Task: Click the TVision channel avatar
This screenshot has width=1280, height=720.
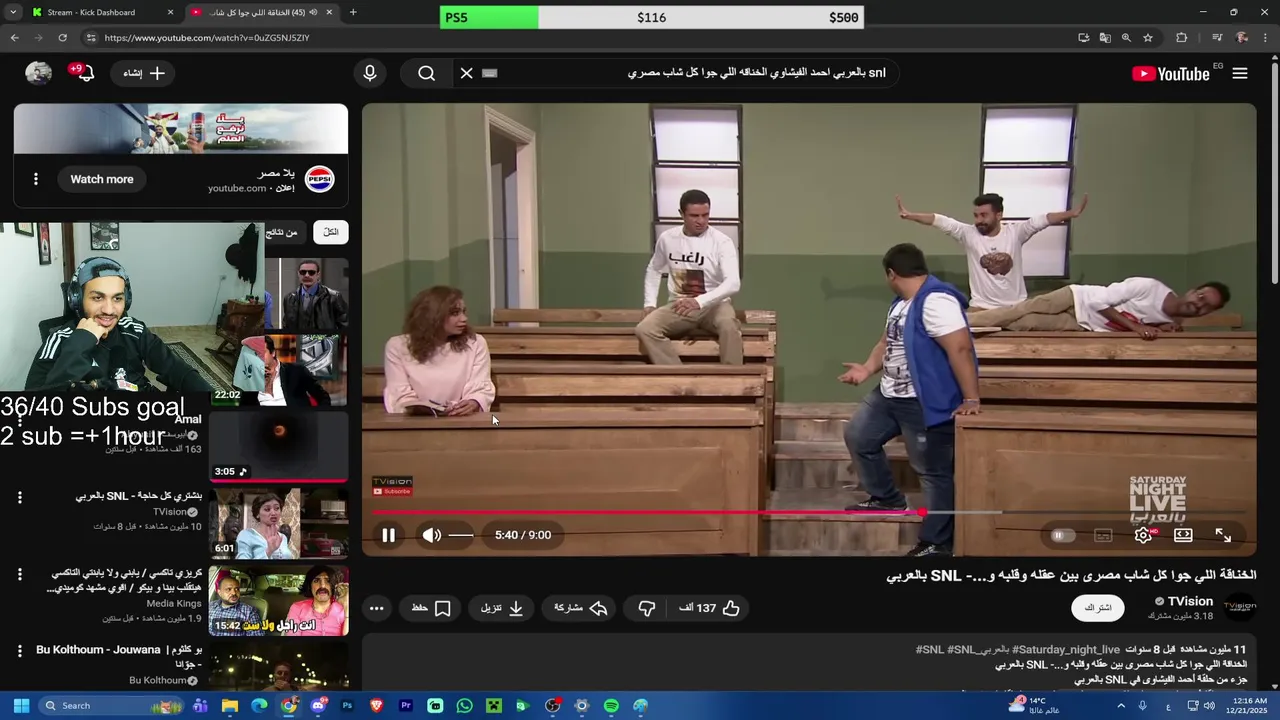Action: coord(1240,607)
